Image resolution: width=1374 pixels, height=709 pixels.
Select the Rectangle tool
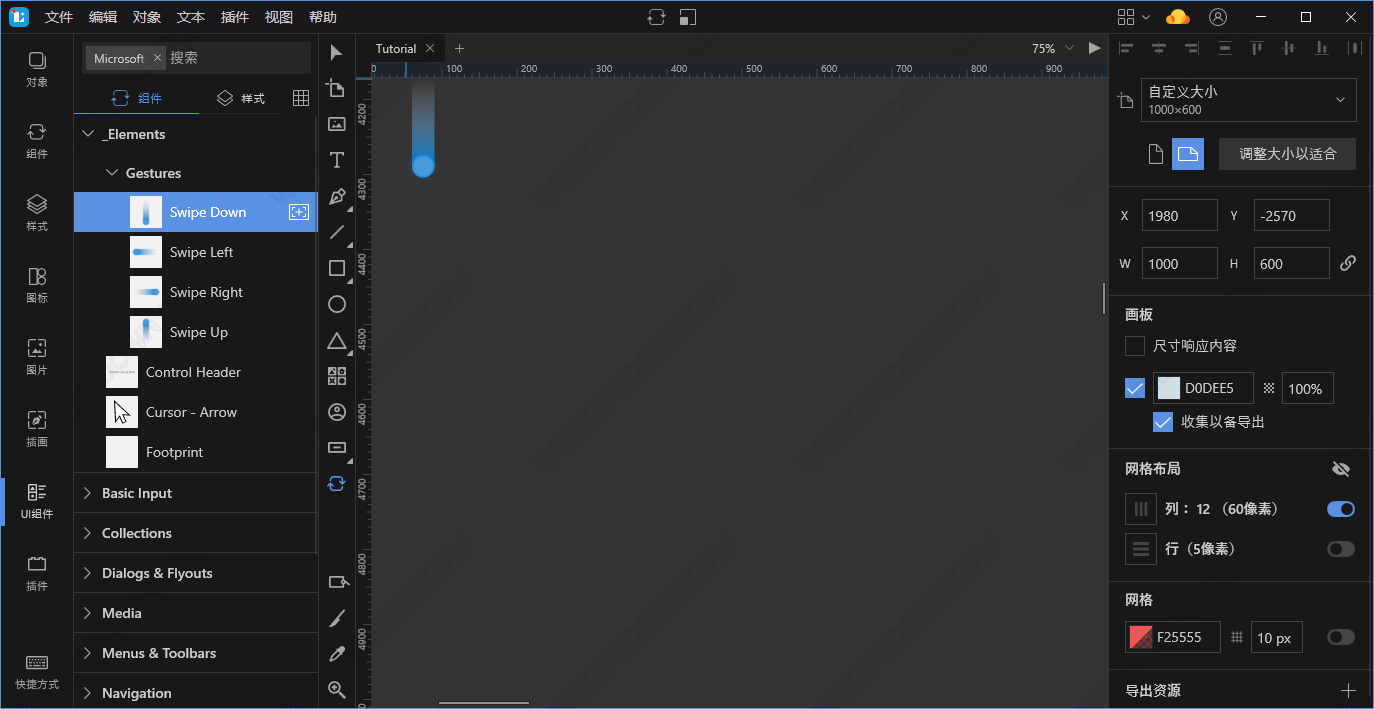click(337, 268)
